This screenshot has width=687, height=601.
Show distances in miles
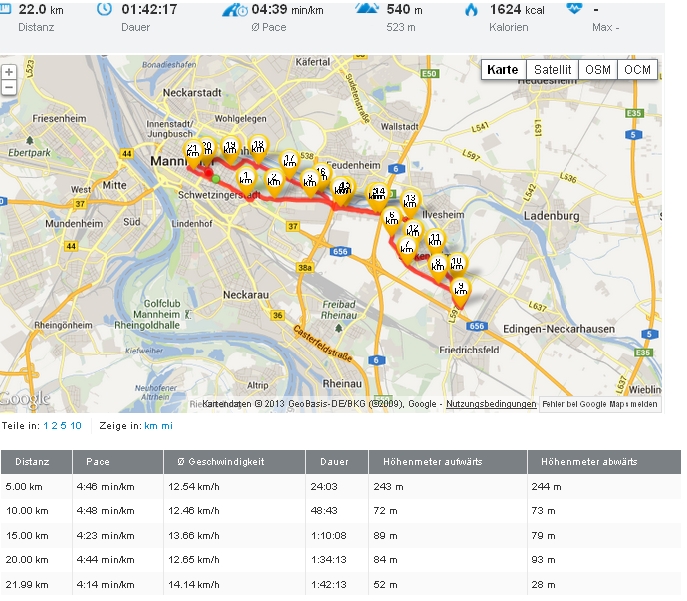pos(167,426)
